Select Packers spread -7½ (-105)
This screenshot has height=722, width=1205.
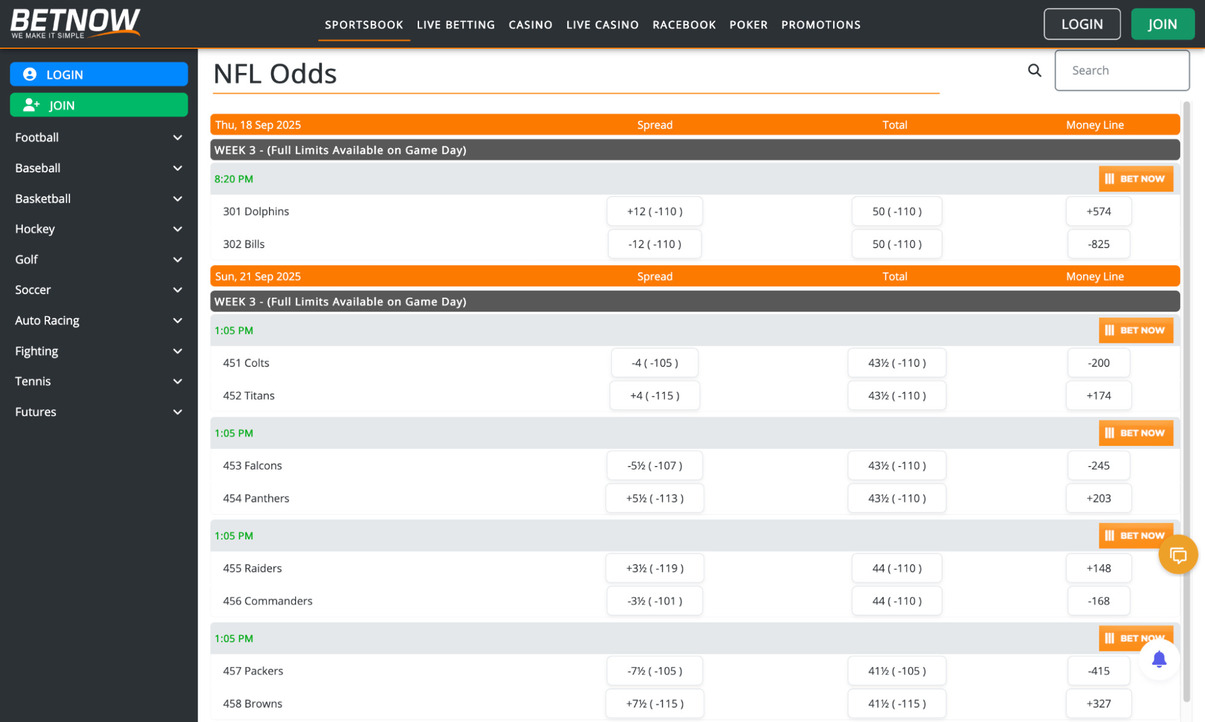coord(655,671)
